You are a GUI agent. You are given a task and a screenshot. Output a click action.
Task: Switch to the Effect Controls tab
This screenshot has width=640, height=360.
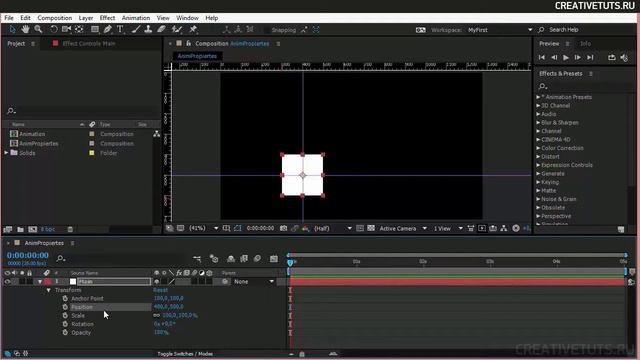click(x=89, y=43)
